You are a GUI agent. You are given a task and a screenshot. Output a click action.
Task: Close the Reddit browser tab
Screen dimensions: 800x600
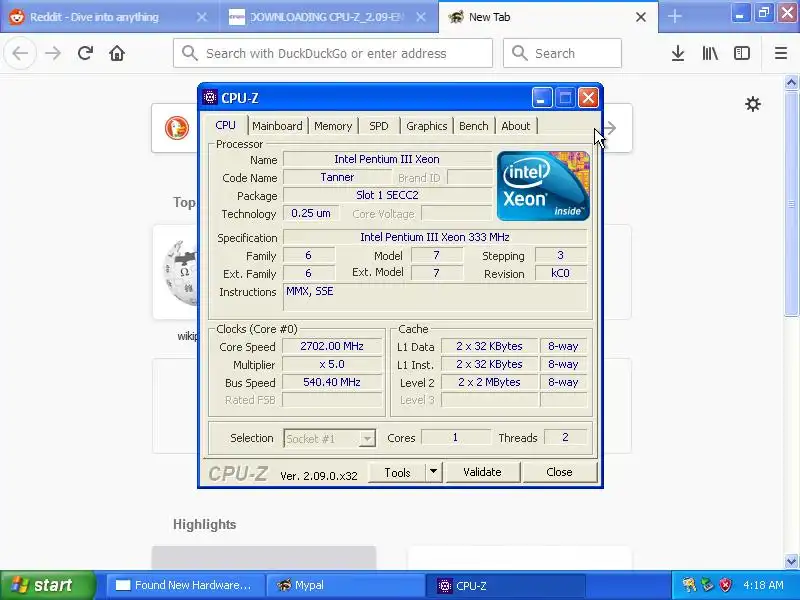202,17
